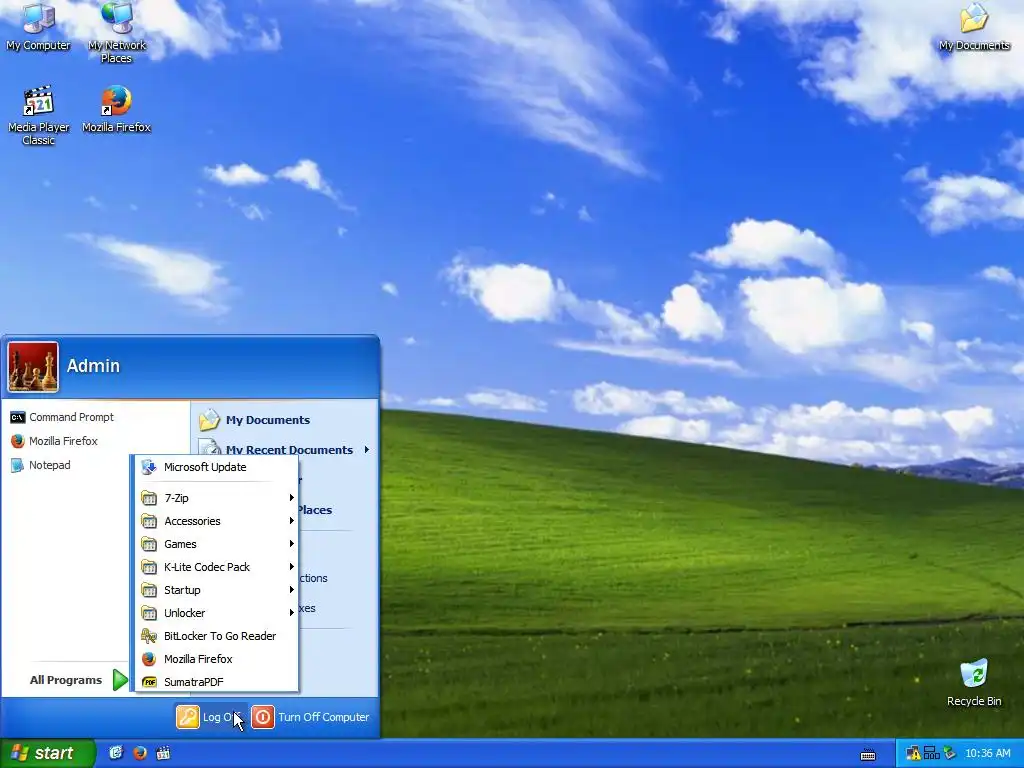Click the Log Off button

click(210, 717)
